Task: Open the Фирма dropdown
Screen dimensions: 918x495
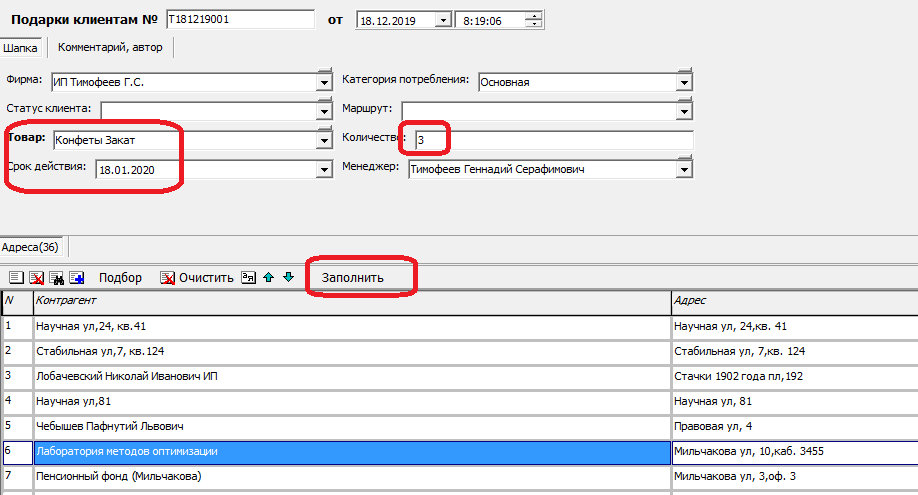Action: pos(323,81)
